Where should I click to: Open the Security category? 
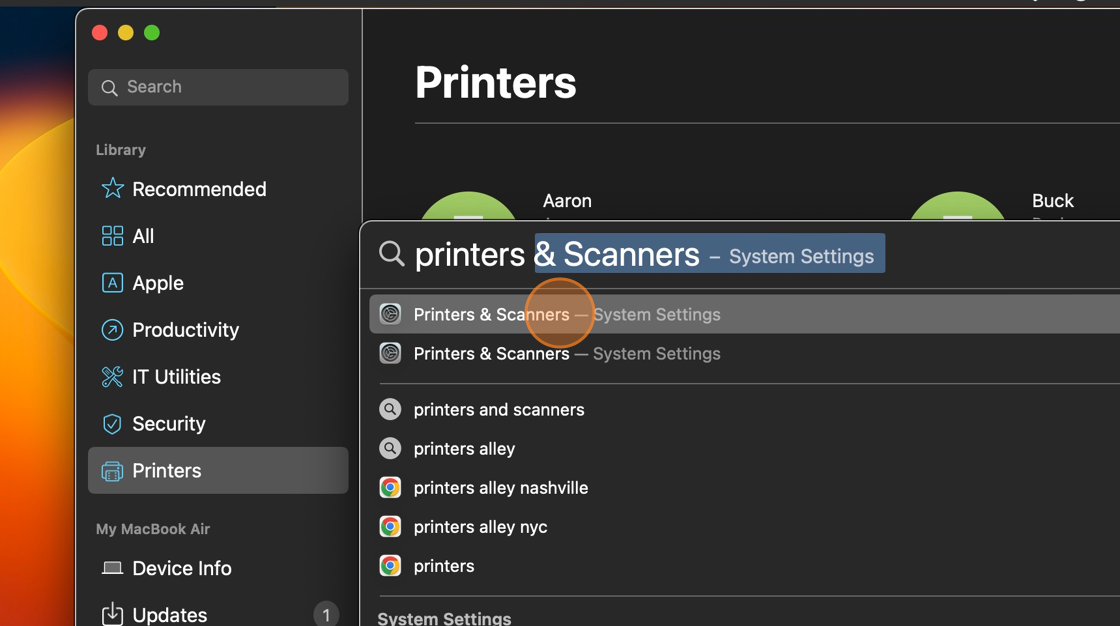click(x=218, y=424)
